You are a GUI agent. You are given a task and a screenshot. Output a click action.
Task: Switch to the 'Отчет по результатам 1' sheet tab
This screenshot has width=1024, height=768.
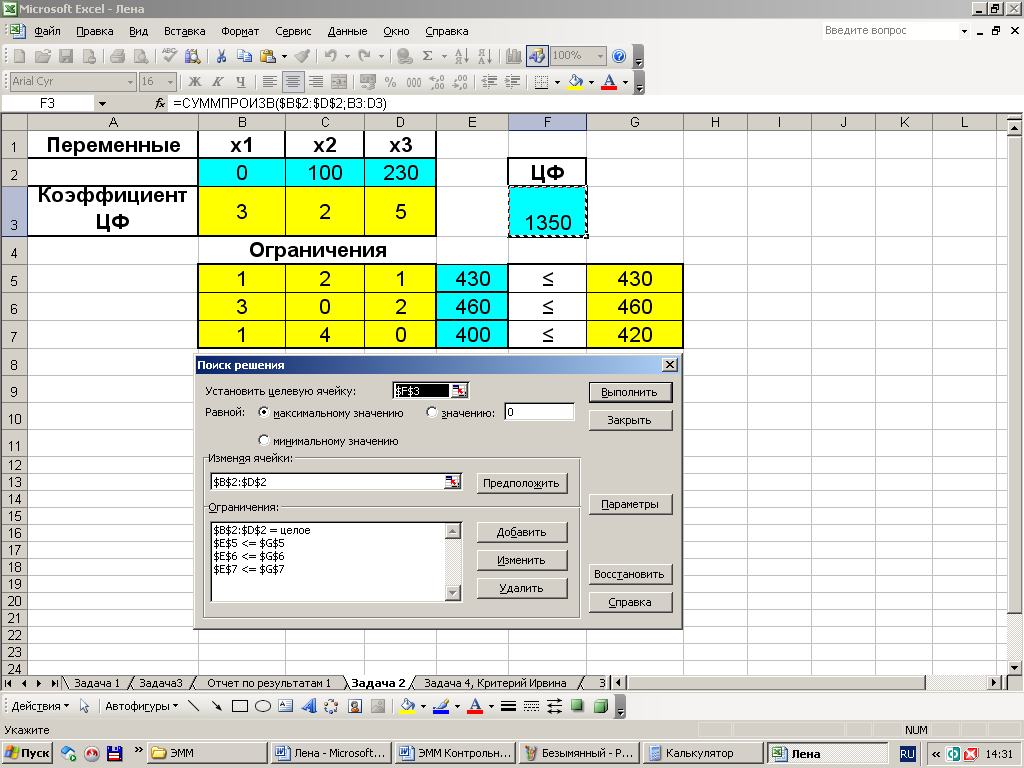(267, 683)
